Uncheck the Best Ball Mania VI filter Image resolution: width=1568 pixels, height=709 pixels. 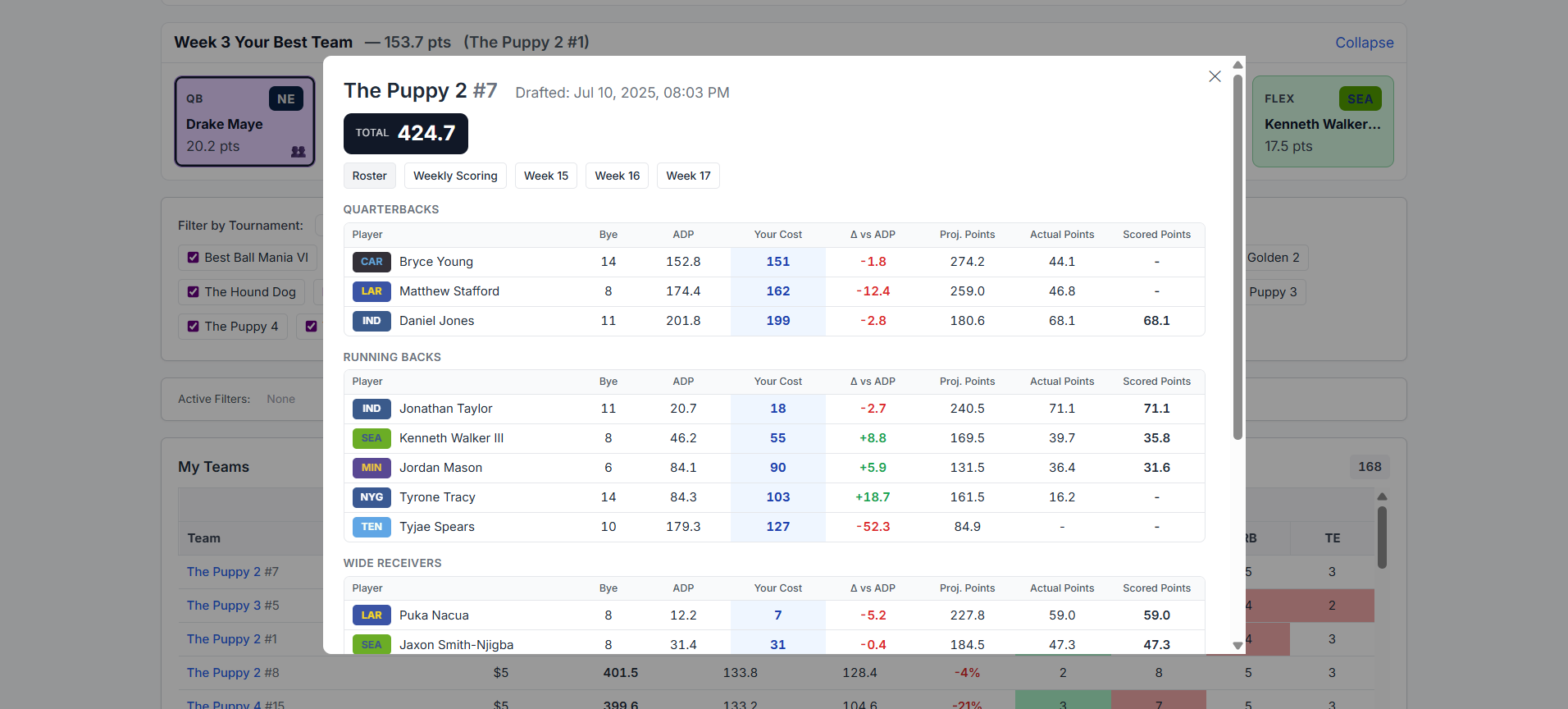[x=194, y=258]
